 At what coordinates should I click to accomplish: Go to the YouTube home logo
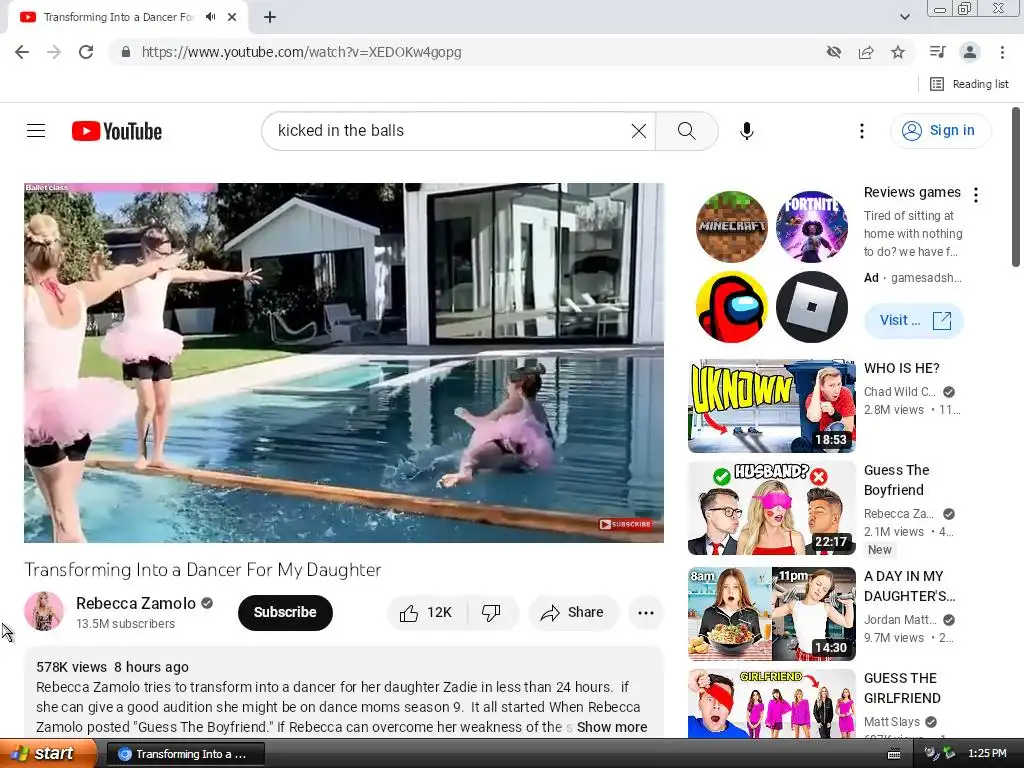point(117,131)
